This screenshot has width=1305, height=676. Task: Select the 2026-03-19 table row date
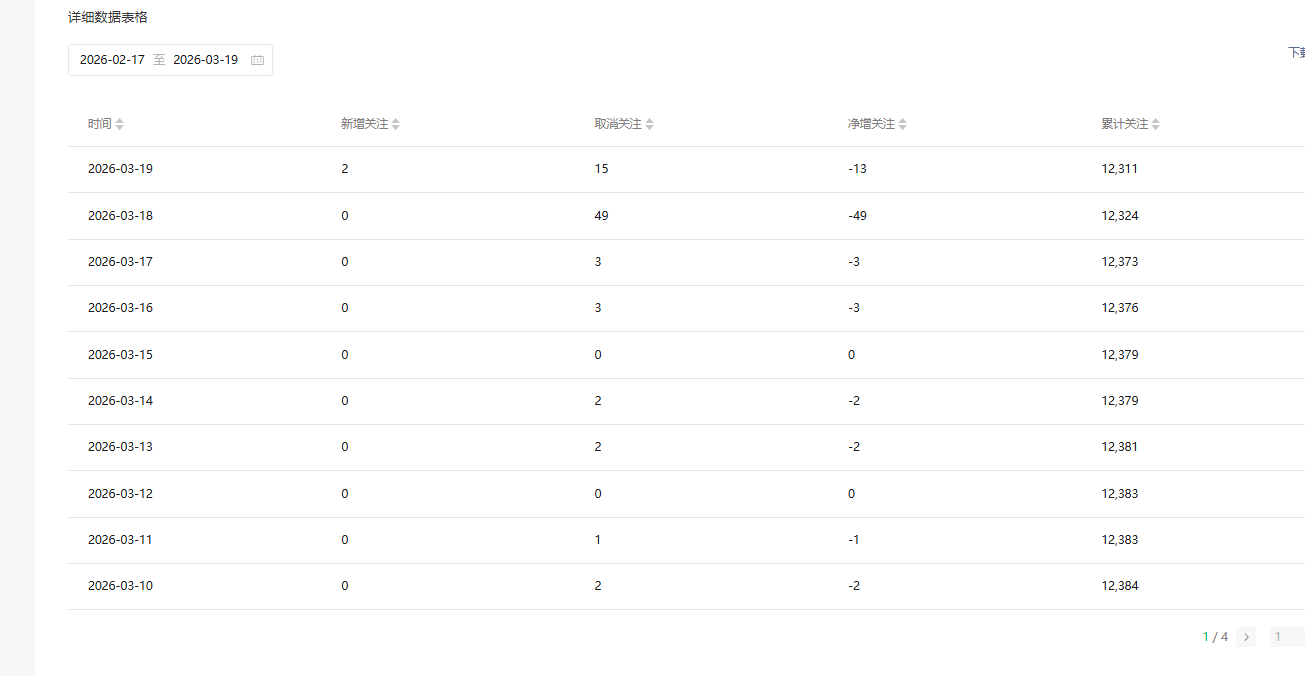coord(120,169)
